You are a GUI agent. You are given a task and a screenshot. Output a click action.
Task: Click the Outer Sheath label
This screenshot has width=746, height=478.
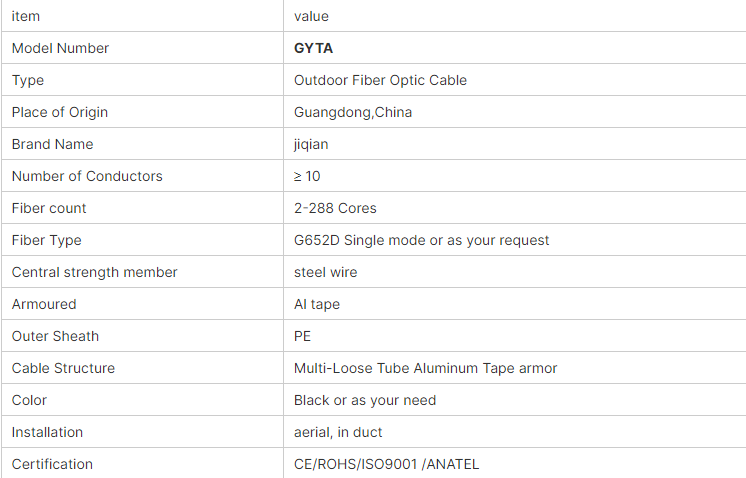point(55,336)
